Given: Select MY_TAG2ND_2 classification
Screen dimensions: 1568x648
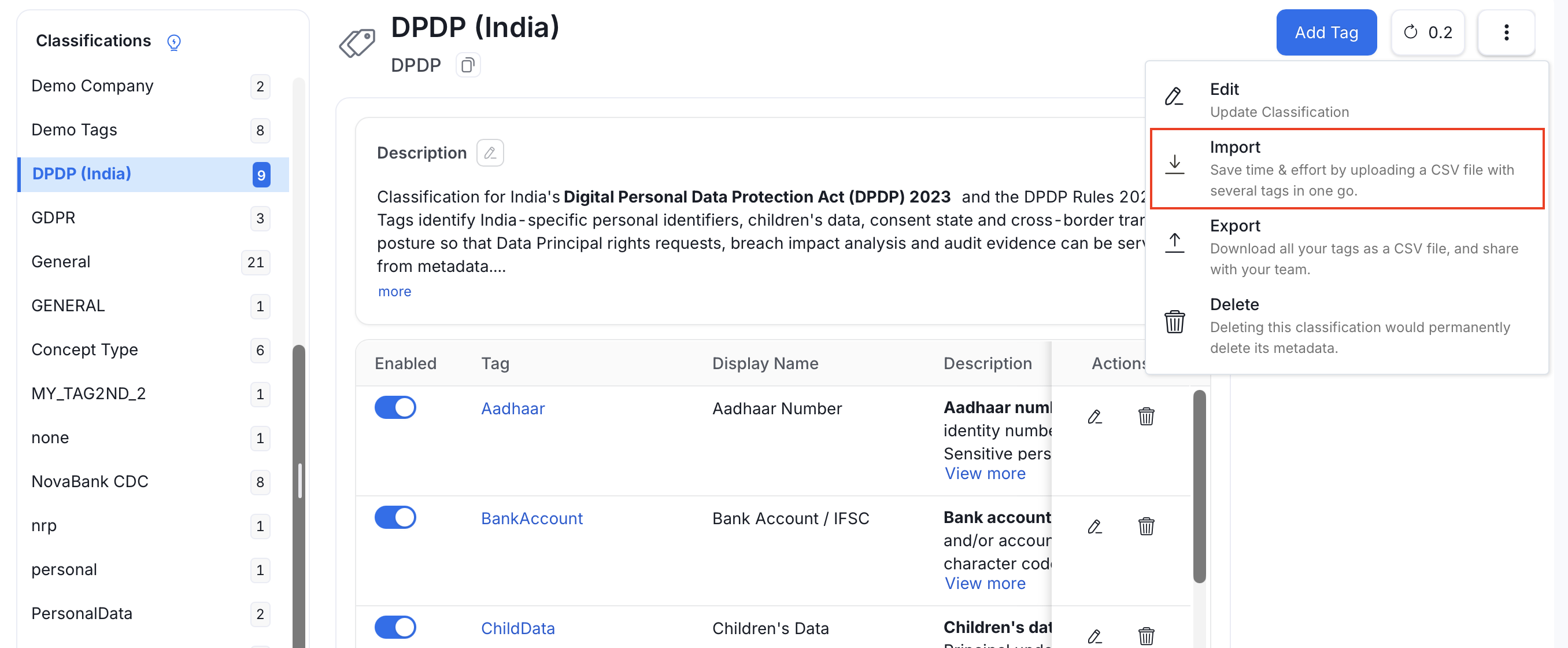Looking at the screenshot, I should click(152, 393).
